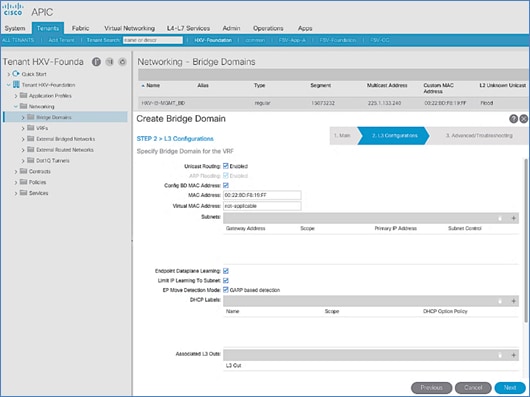Image resolution: width=530 pixels, height=397 pixels.
Task: Expand Application Profiles node
Action: (x=16, y=96)
